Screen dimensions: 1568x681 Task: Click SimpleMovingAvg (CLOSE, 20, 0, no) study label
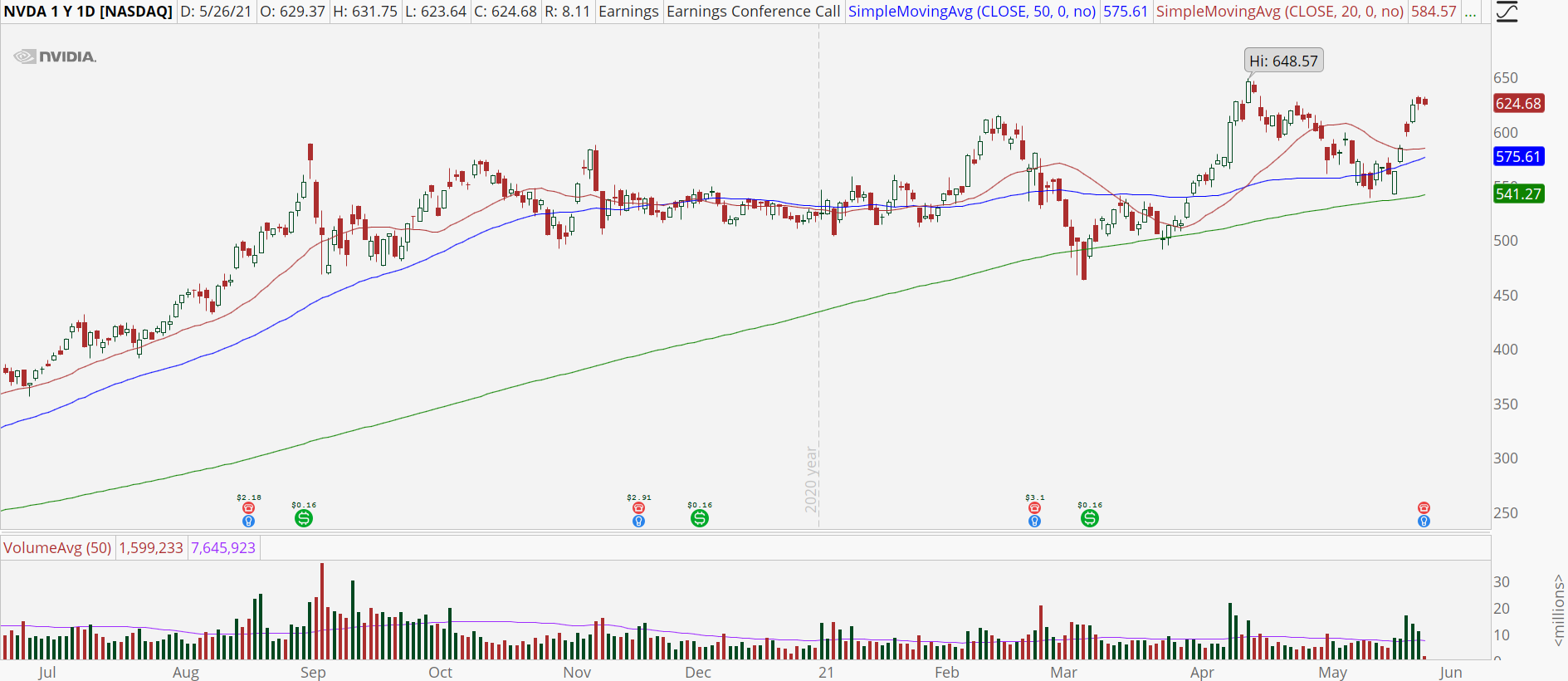(1280, 12)
